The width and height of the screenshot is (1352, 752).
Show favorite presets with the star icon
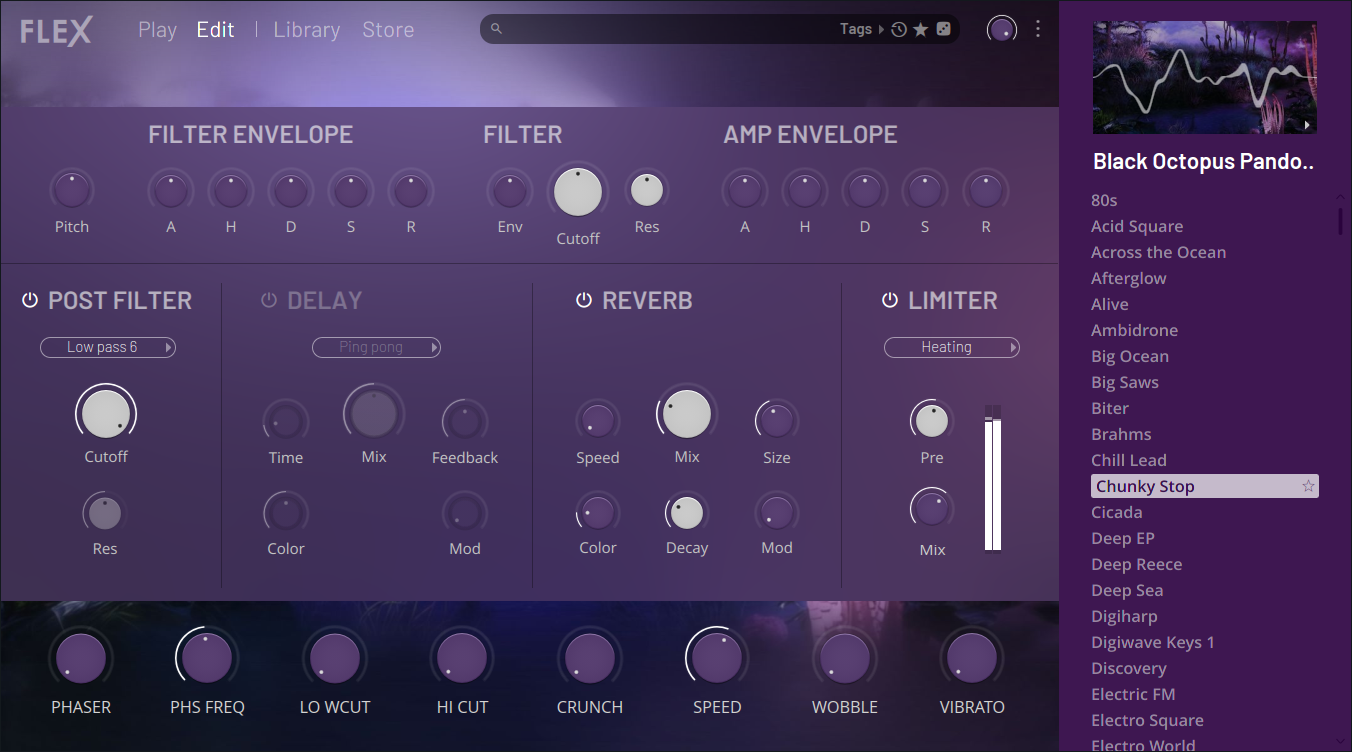pos(921,29)
